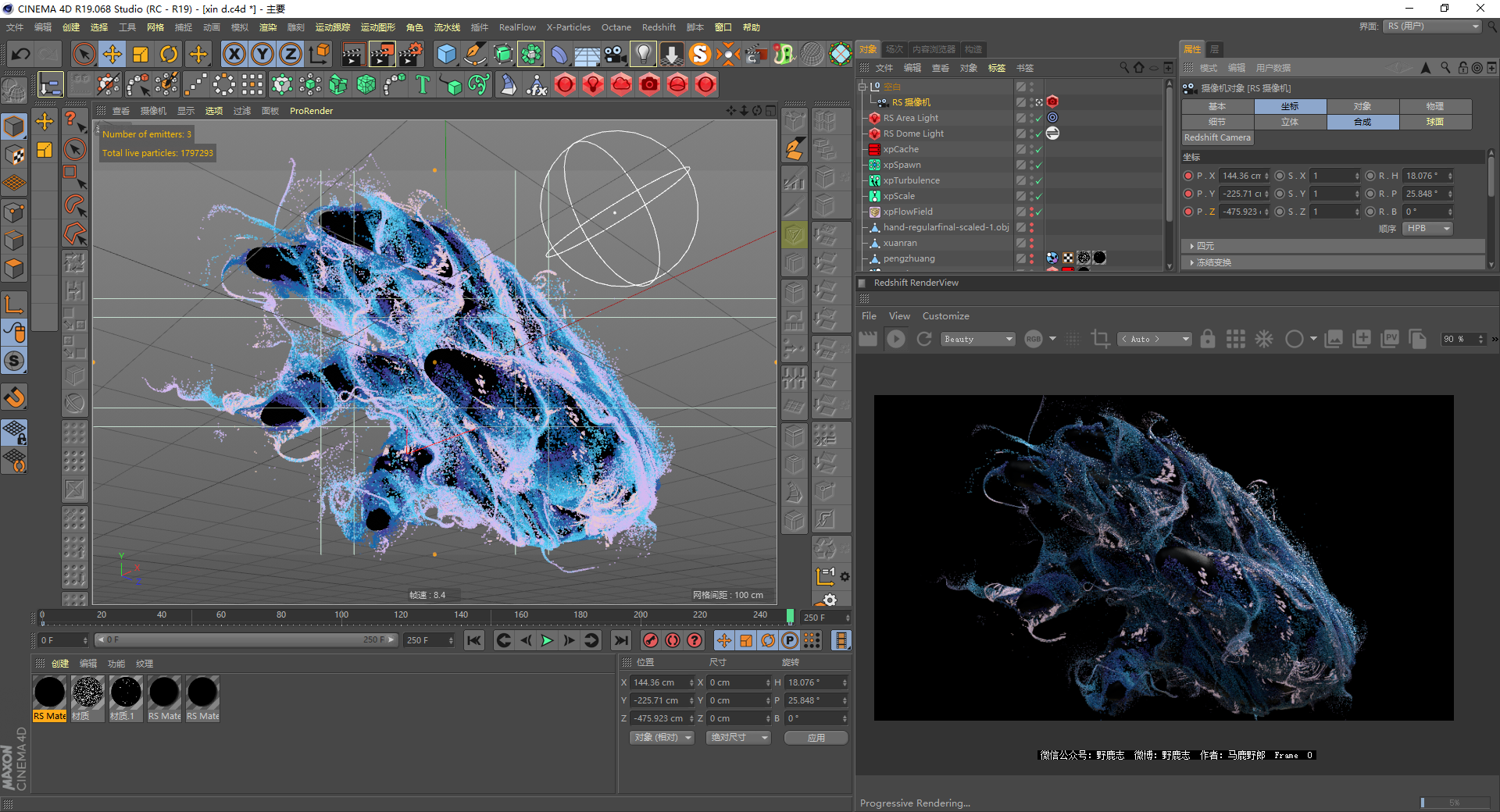Viewport: 1500px width, 812px height.
Task: Click the Redshift RenderView render clapper icon
Action: pyautogui.click(x=868, y=339)
